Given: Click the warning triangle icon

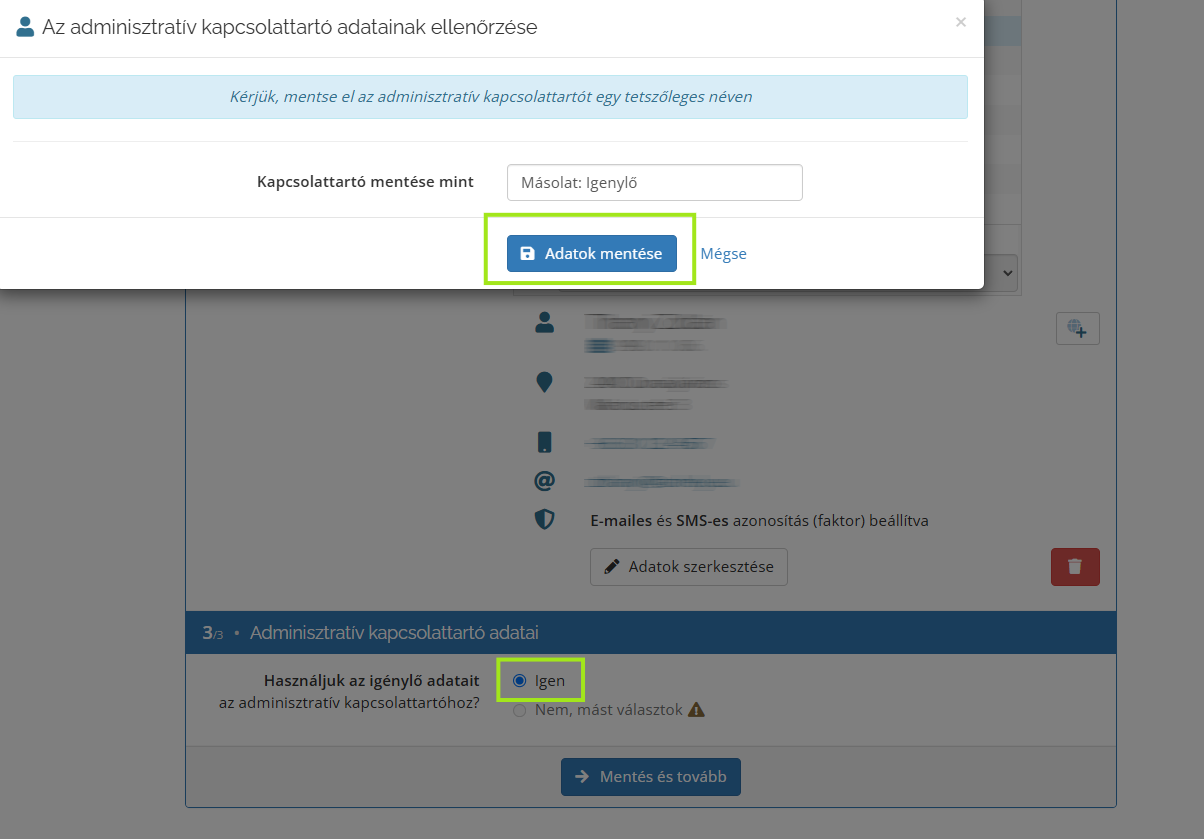Looking at the screenshot, I should (x=697, y=710).
